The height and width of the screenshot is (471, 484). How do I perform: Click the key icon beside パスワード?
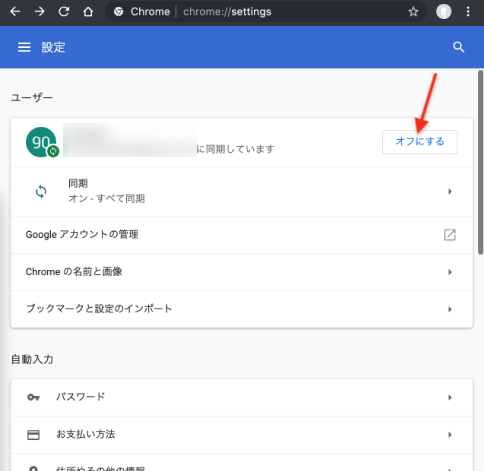coord(33,397)
